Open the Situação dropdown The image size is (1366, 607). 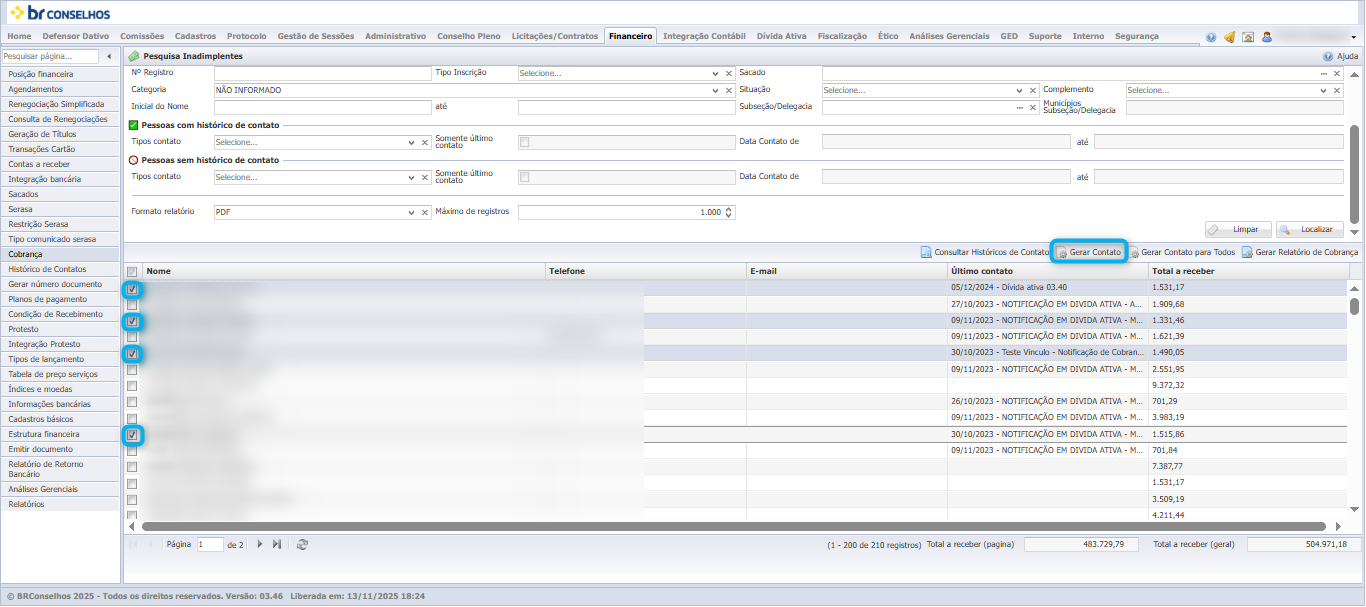click(1020, 90)
